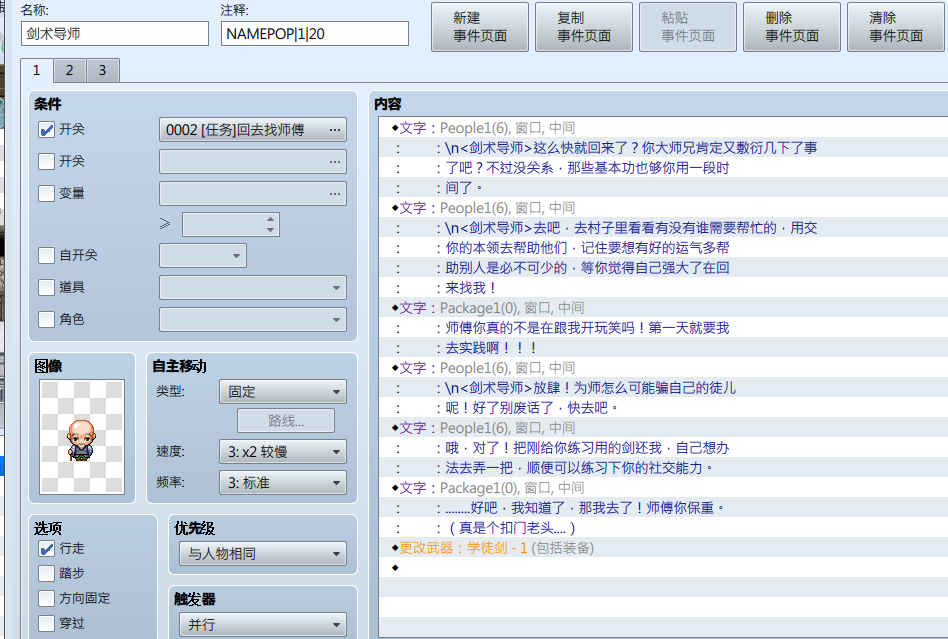Enable the second 开关 condition checkbox
The height and width of the screenshot is (639, 948).
point(47,161)
